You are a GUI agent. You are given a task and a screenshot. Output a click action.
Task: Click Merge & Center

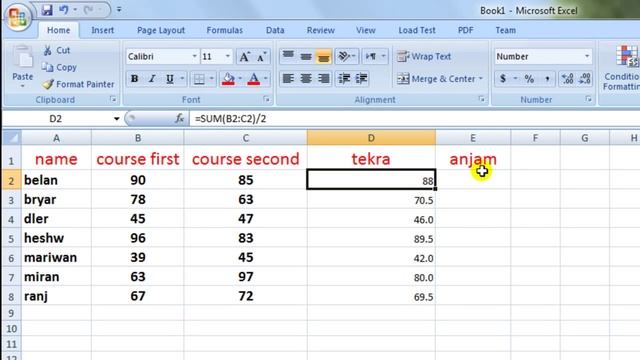436,79
